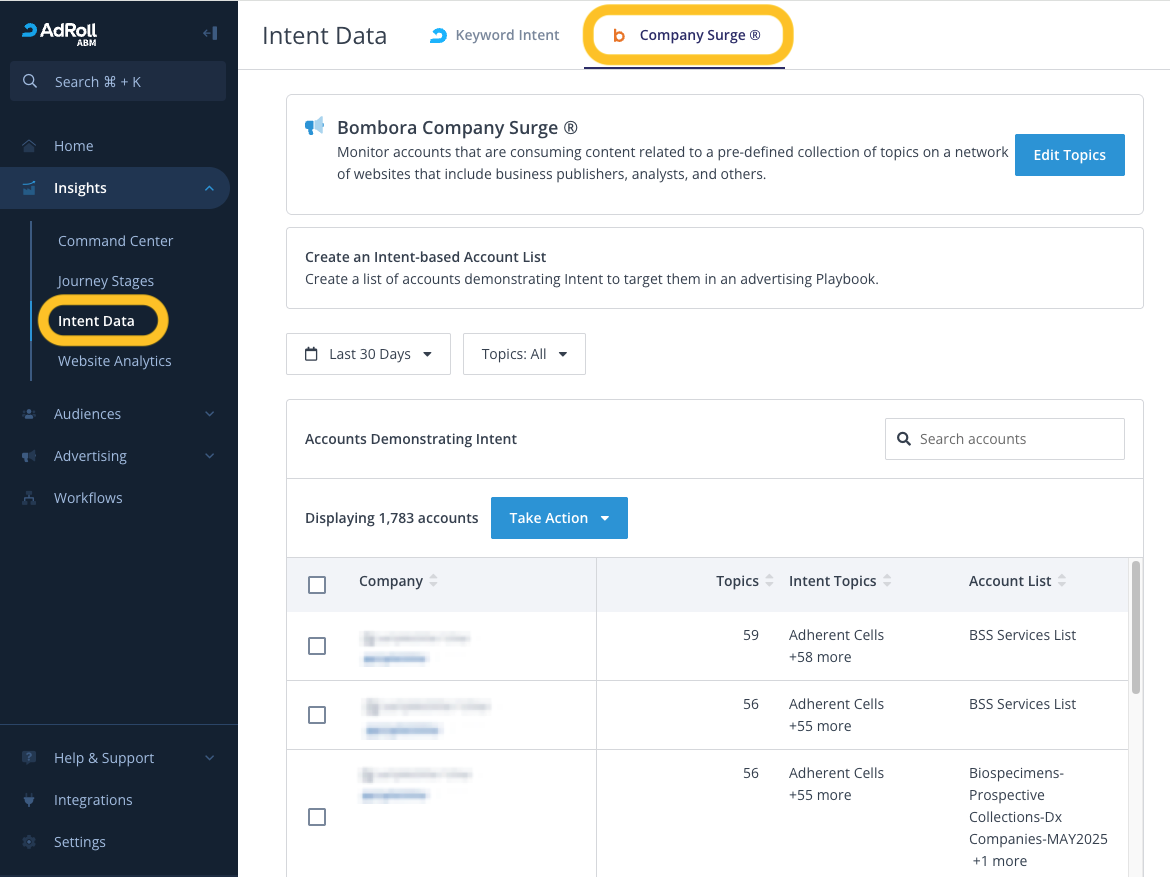Image resolution: width=1170 pixels, height=877 pixels.
Task: Open the Last 30 Days dropdown
Action: (368, 354)
